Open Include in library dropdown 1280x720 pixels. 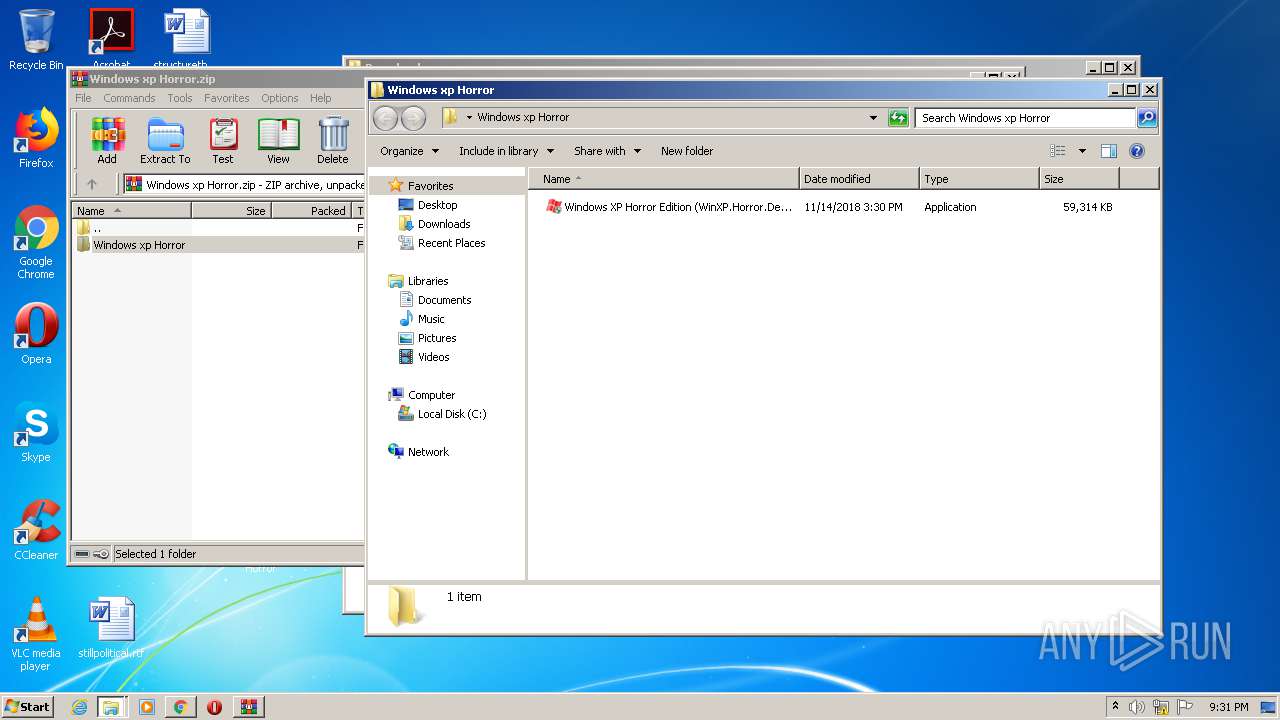[506, 151]
